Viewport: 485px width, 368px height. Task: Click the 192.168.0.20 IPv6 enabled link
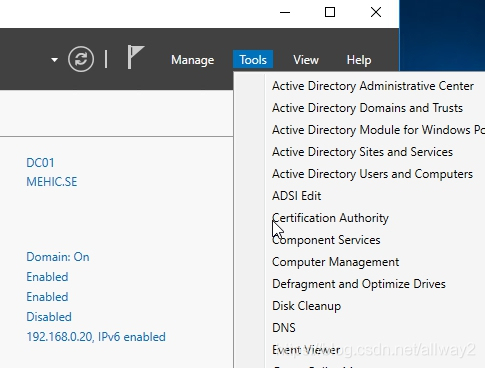[96, 337]
